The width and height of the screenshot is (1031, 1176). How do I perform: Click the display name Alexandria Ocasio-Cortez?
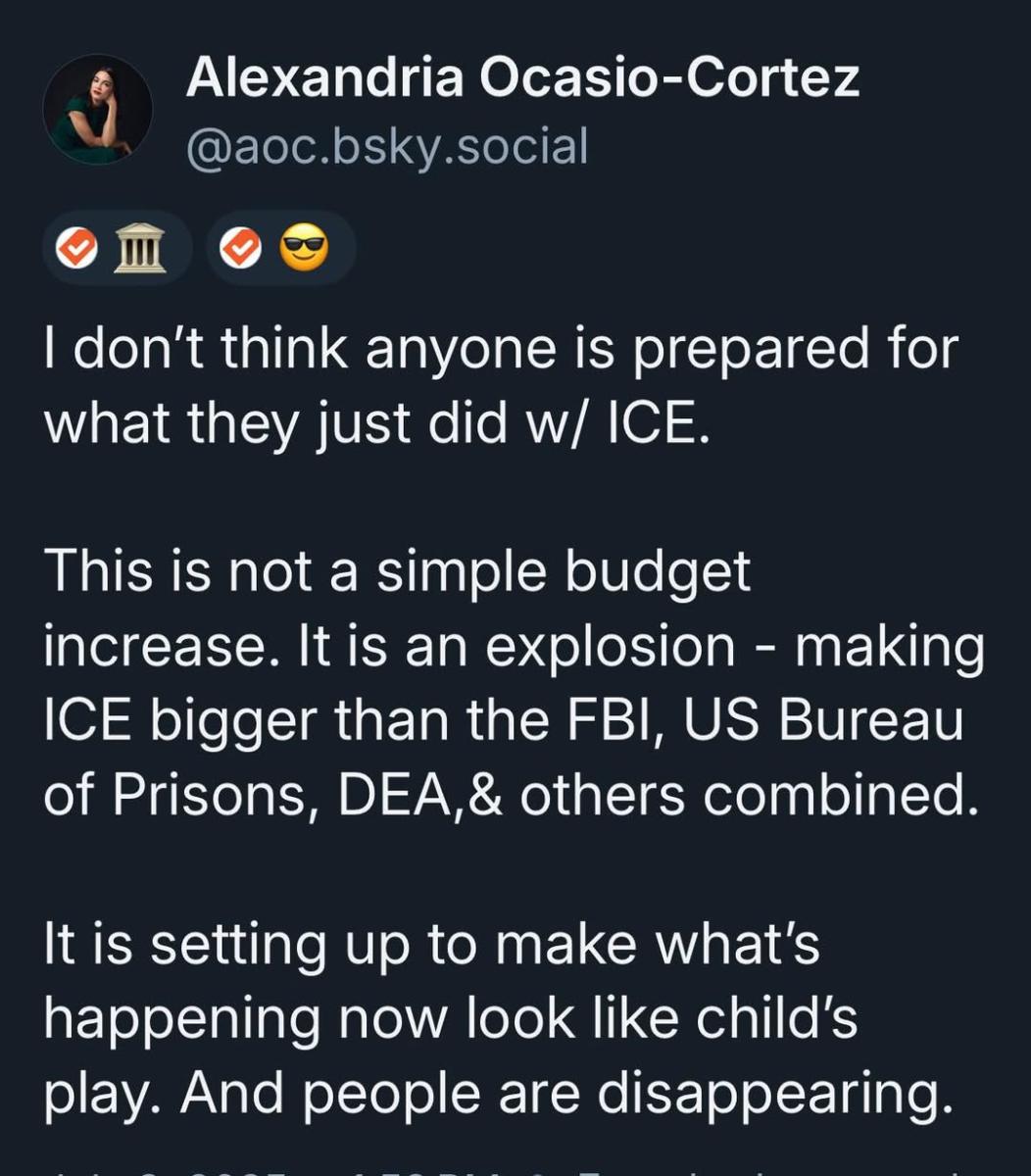click(522, 76)
